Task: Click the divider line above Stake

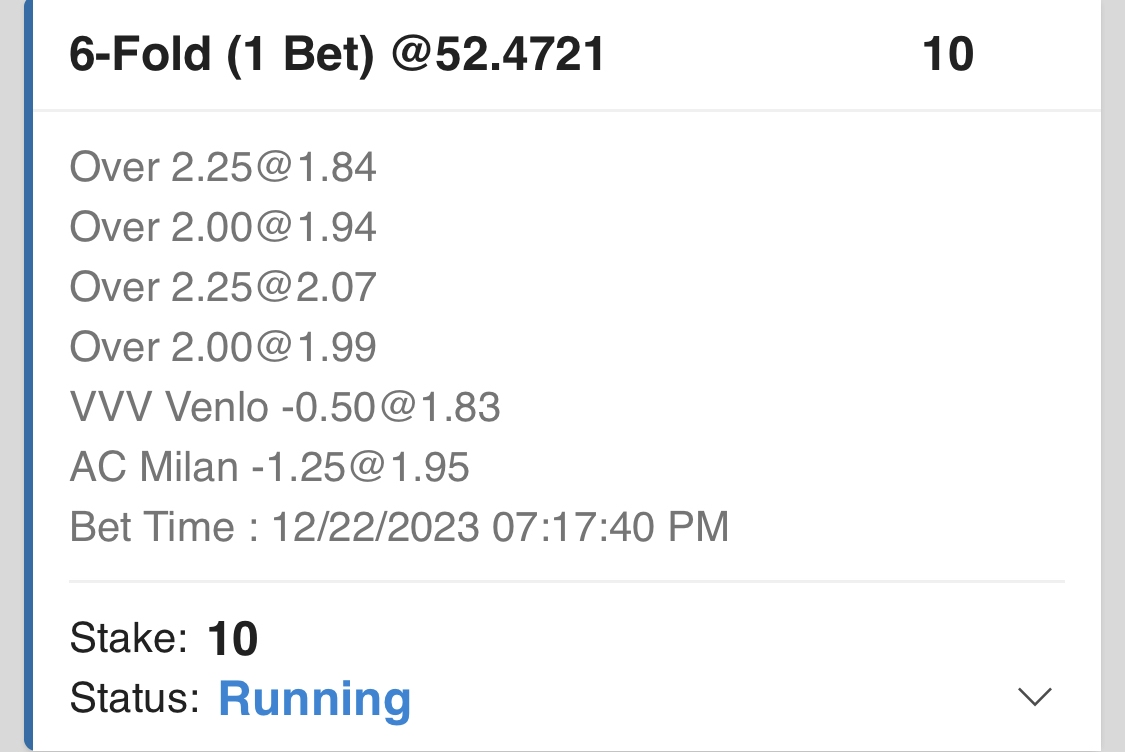Action: point(566,581)
